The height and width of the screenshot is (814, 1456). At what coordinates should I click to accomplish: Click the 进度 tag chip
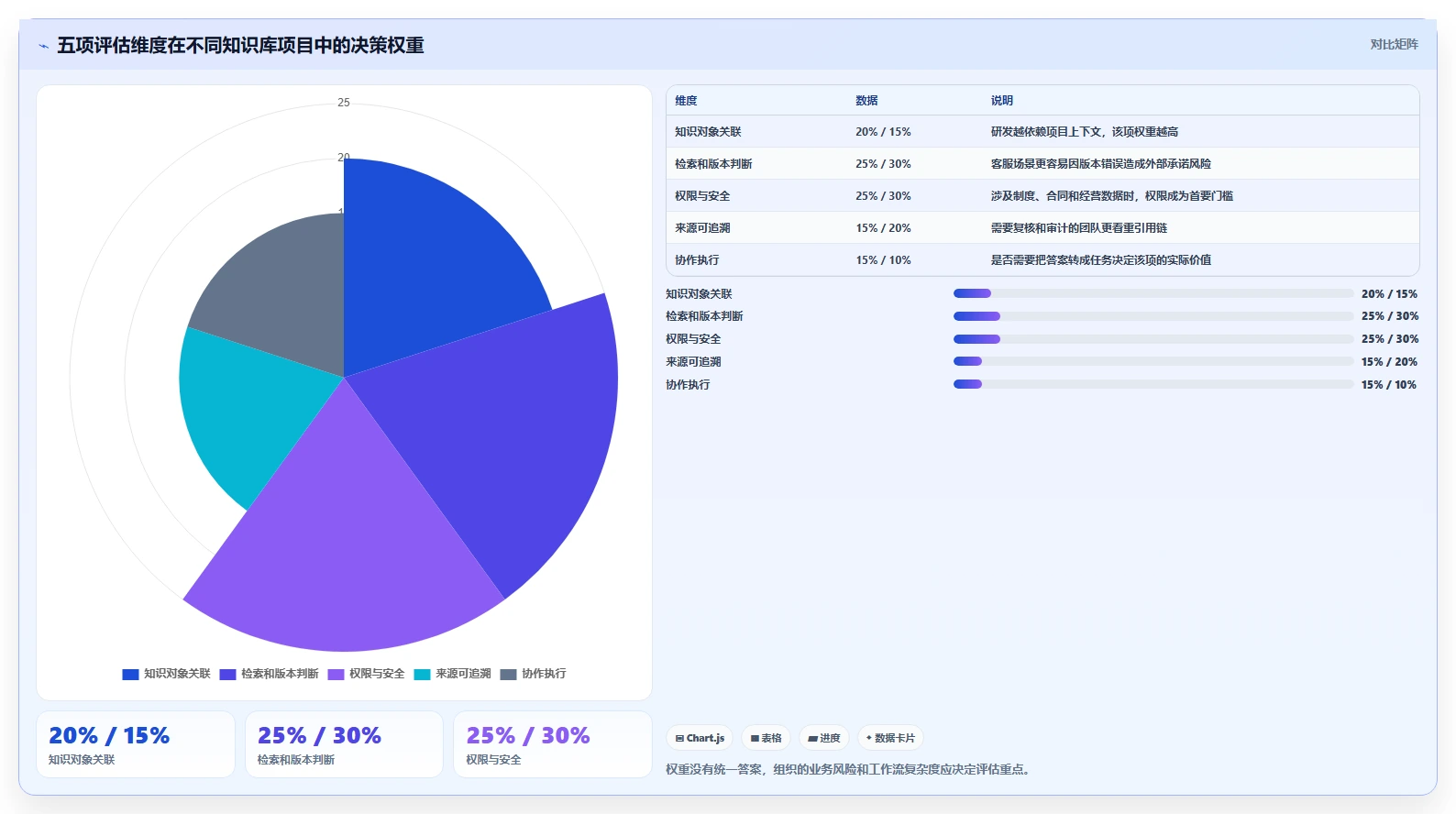point(824,738)
